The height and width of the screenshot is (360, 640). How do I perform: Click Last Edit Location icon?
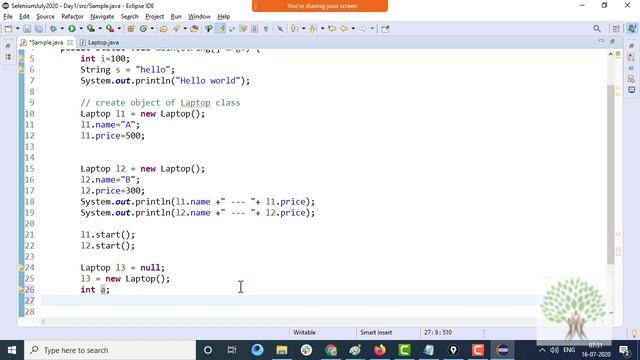[332, 29]
